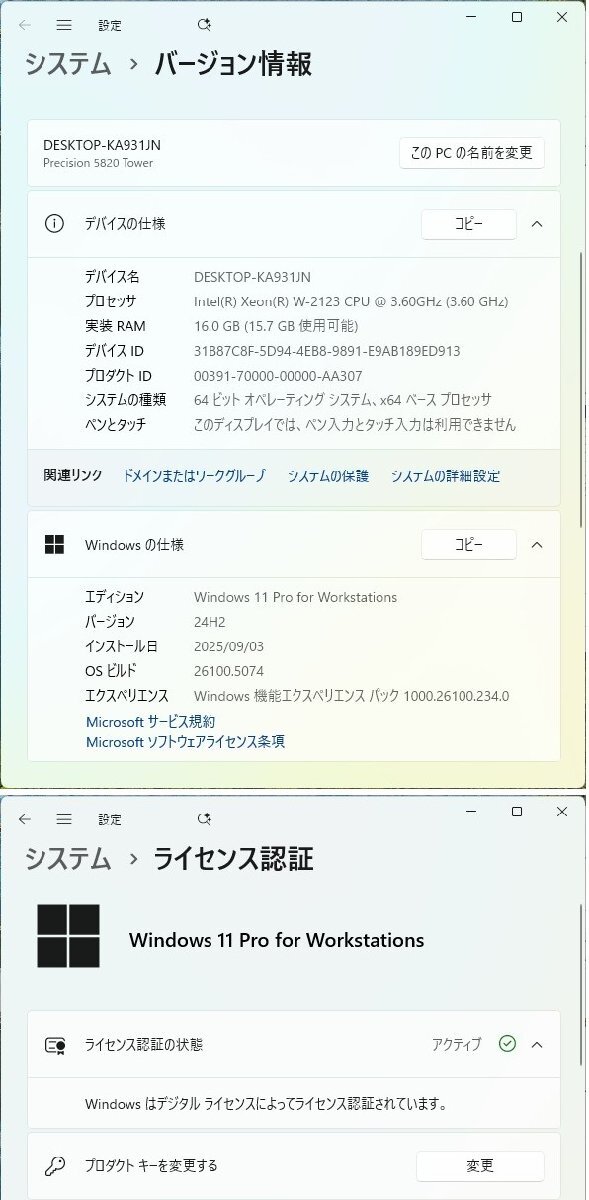The width and height of the screenshot is (589, 1200).
Task: Open Microsoft サービス規約 link
Action: (150, 721)
